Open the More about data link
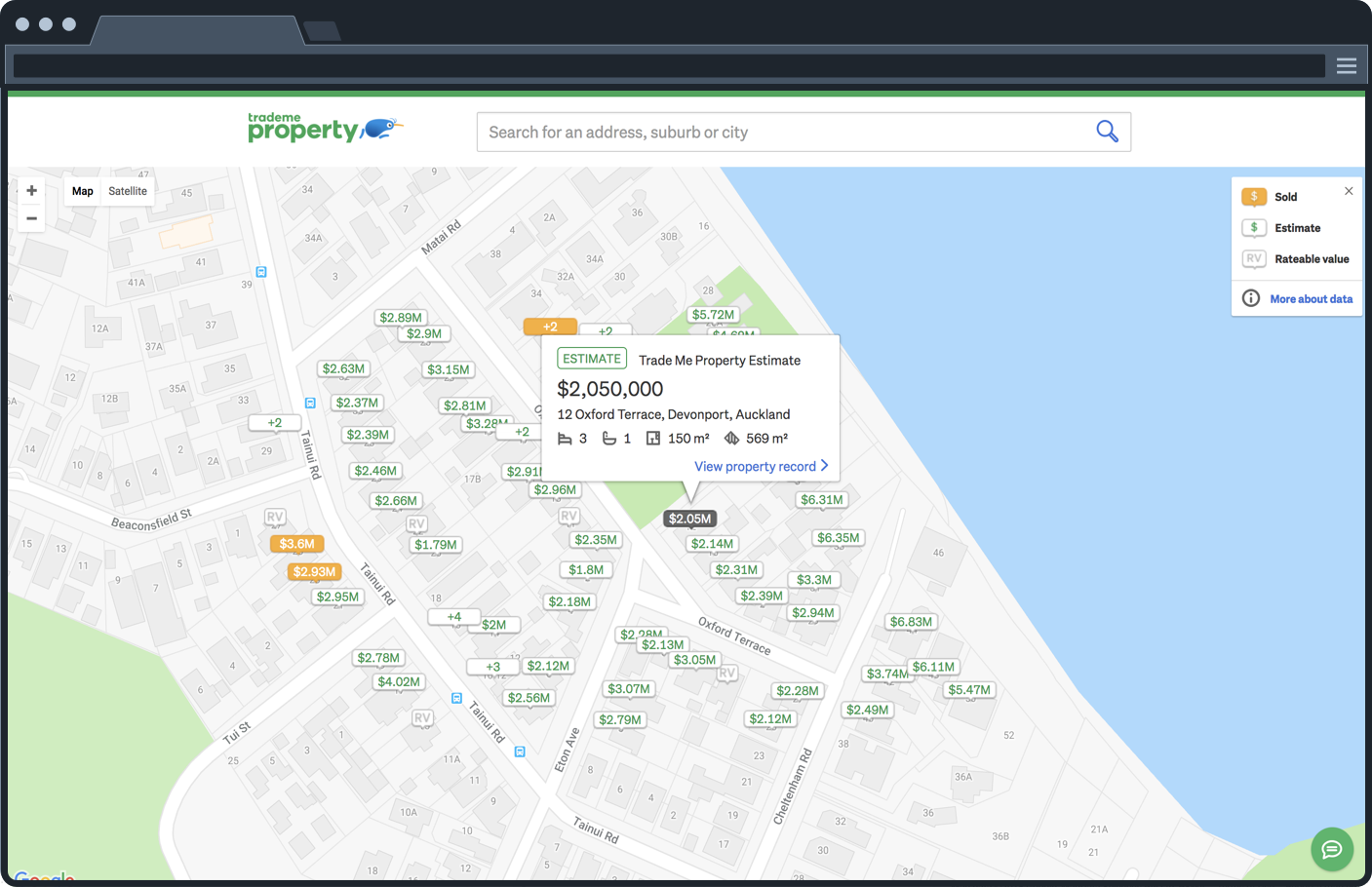Viewport: 1372px width, 887px height. (1311, 299)
